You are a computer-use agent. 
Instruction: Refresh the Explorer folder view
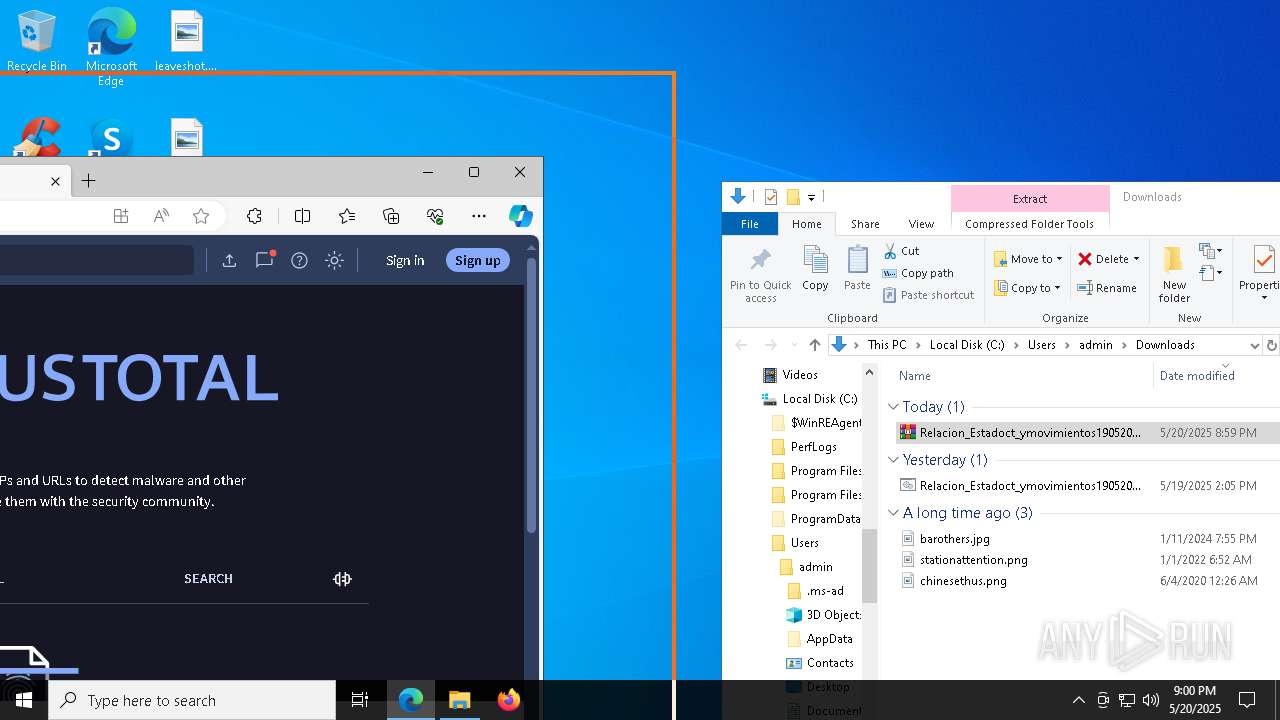click(1271, 345)
